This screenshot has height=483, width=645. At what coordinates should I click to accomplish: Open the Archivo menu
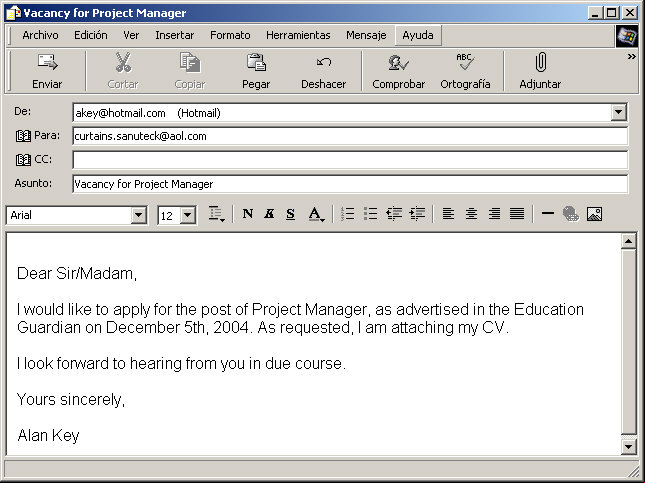tap(40, 35)
